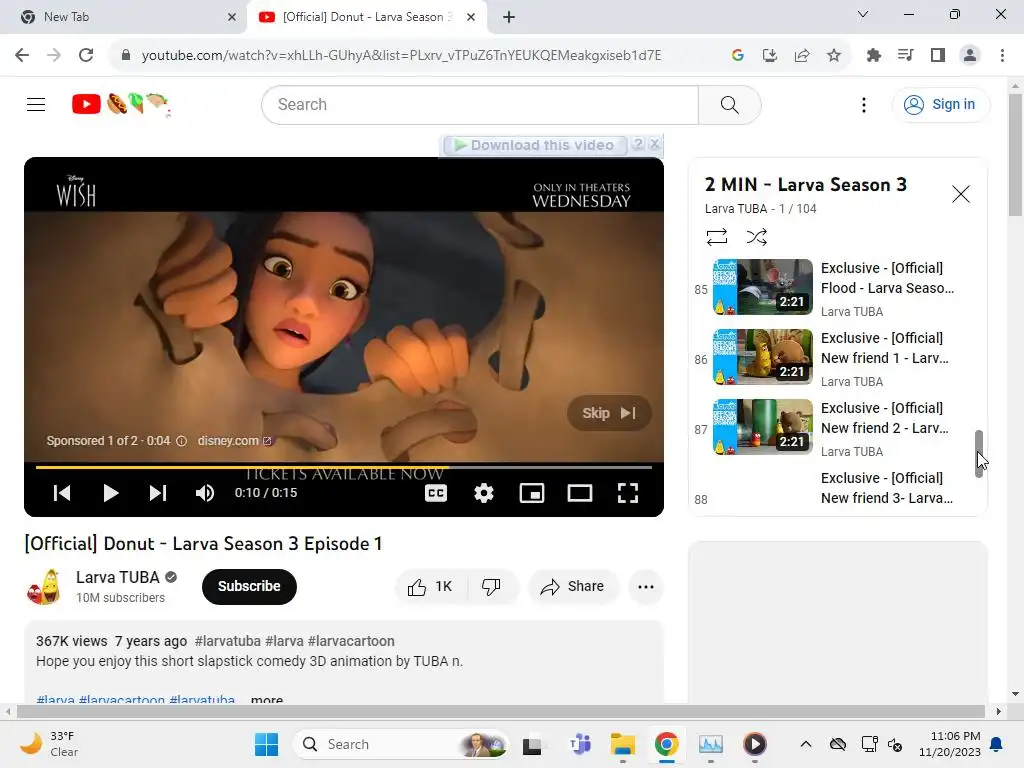Open Google icon in address bar
1024x768 pixels.
tap(737, 56)
